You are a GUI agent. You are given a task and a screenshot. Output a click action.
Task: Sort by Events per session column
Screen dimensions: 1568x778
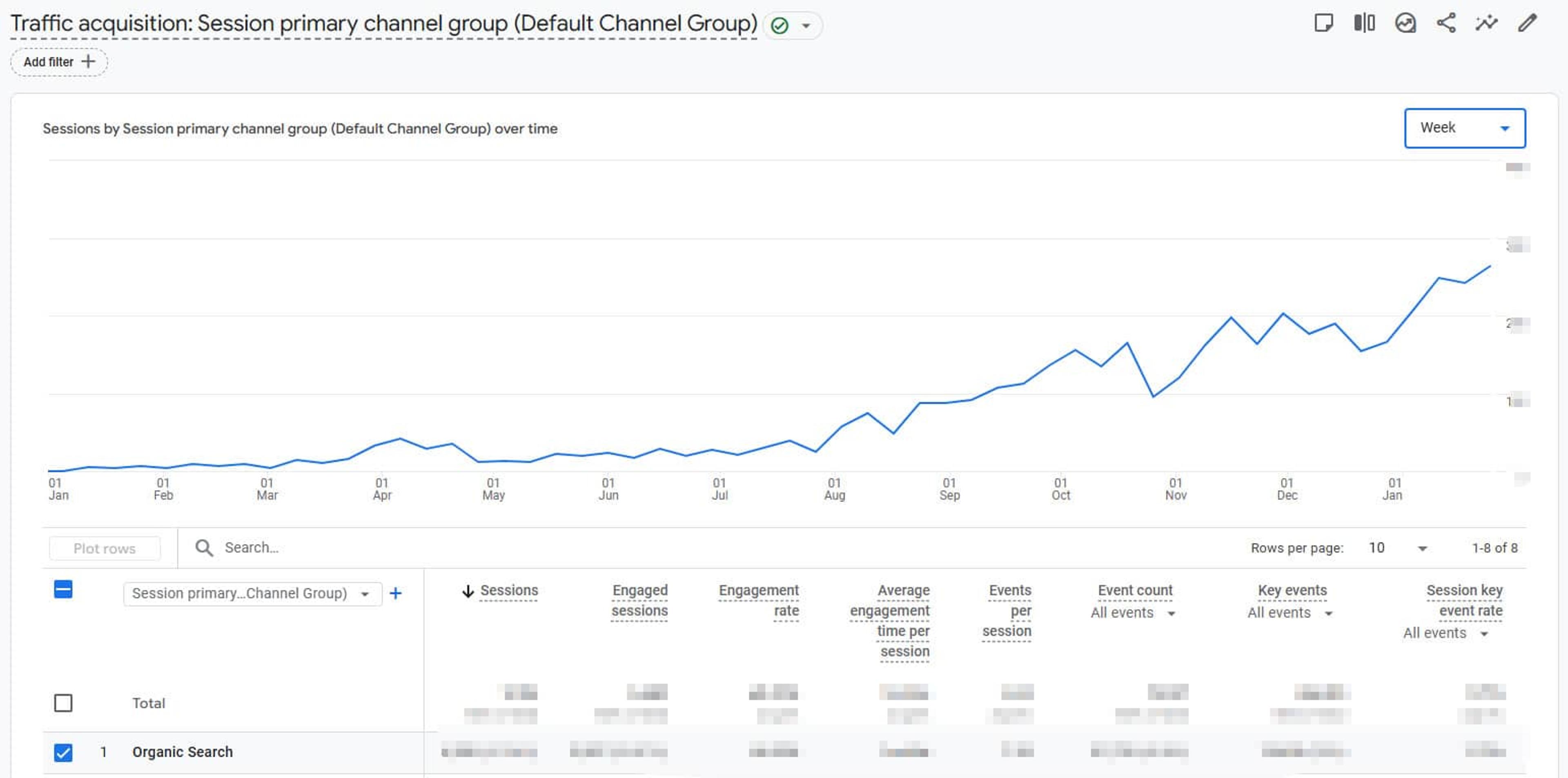click(1007, 611)
